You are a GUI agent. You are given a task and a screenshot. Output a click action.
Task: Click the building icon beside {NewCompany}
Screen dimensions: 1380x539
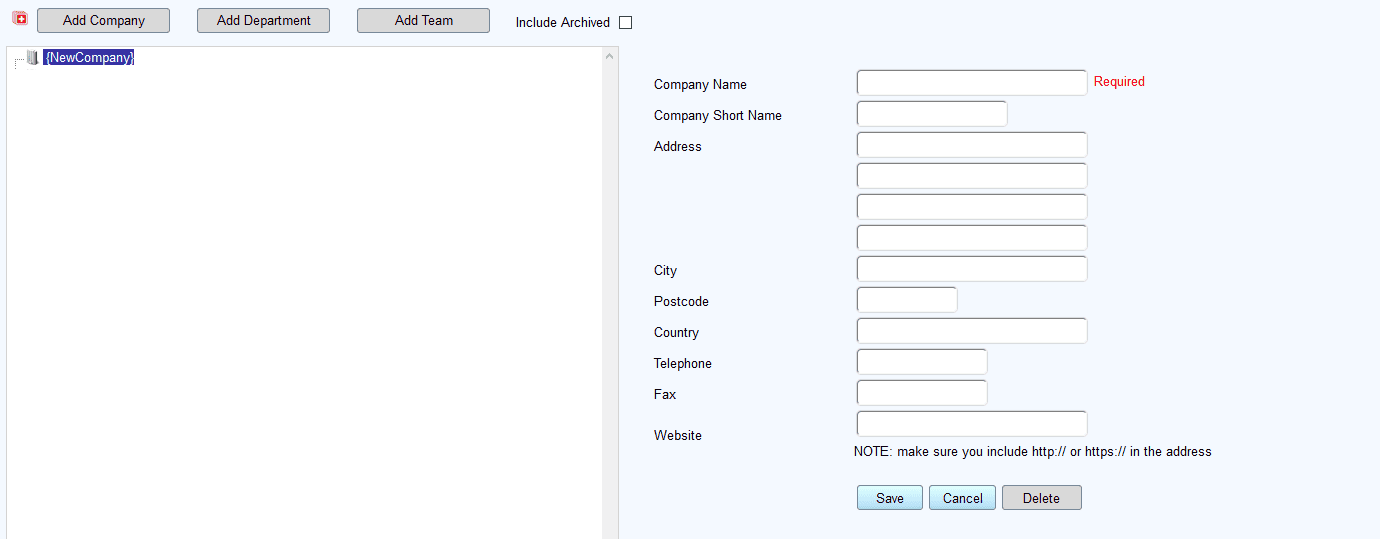(x=32, y=58)
